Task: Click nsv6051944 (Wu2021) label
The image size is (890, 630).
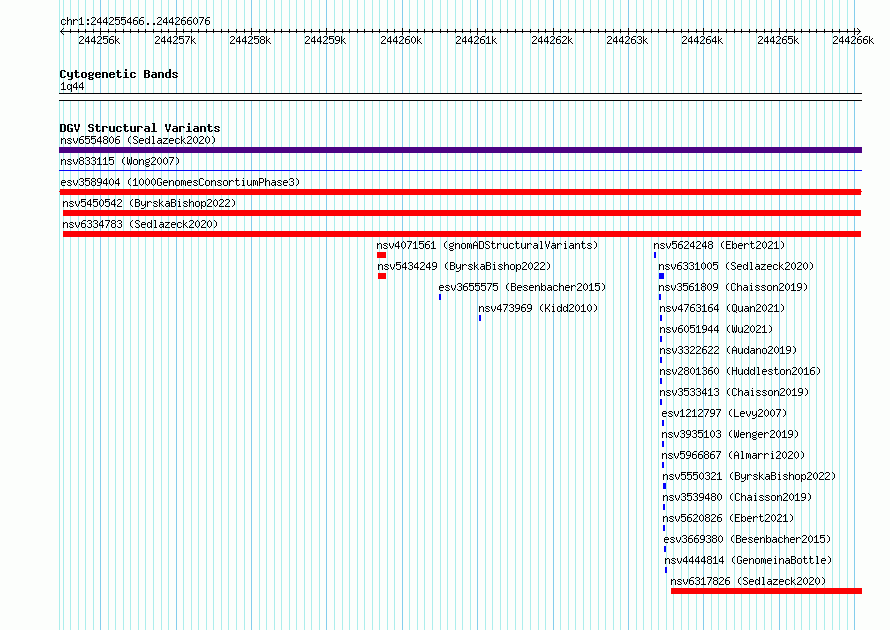Action: [x=716, y=329]
